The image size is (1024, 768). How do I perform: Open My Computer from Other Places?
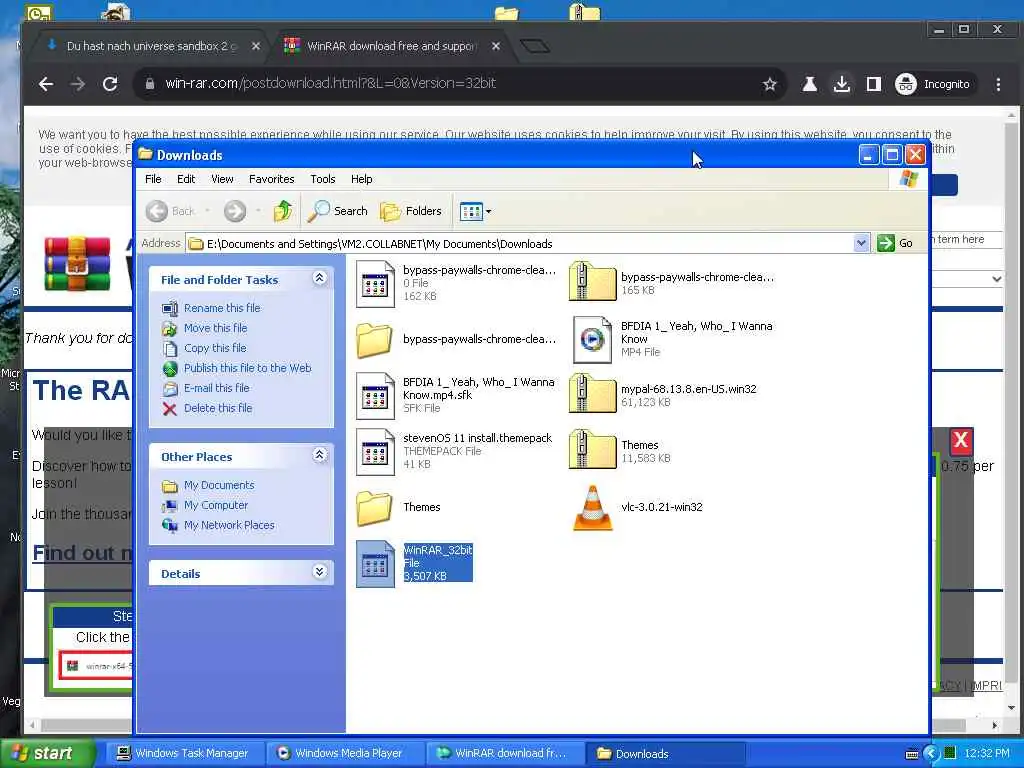216,505
